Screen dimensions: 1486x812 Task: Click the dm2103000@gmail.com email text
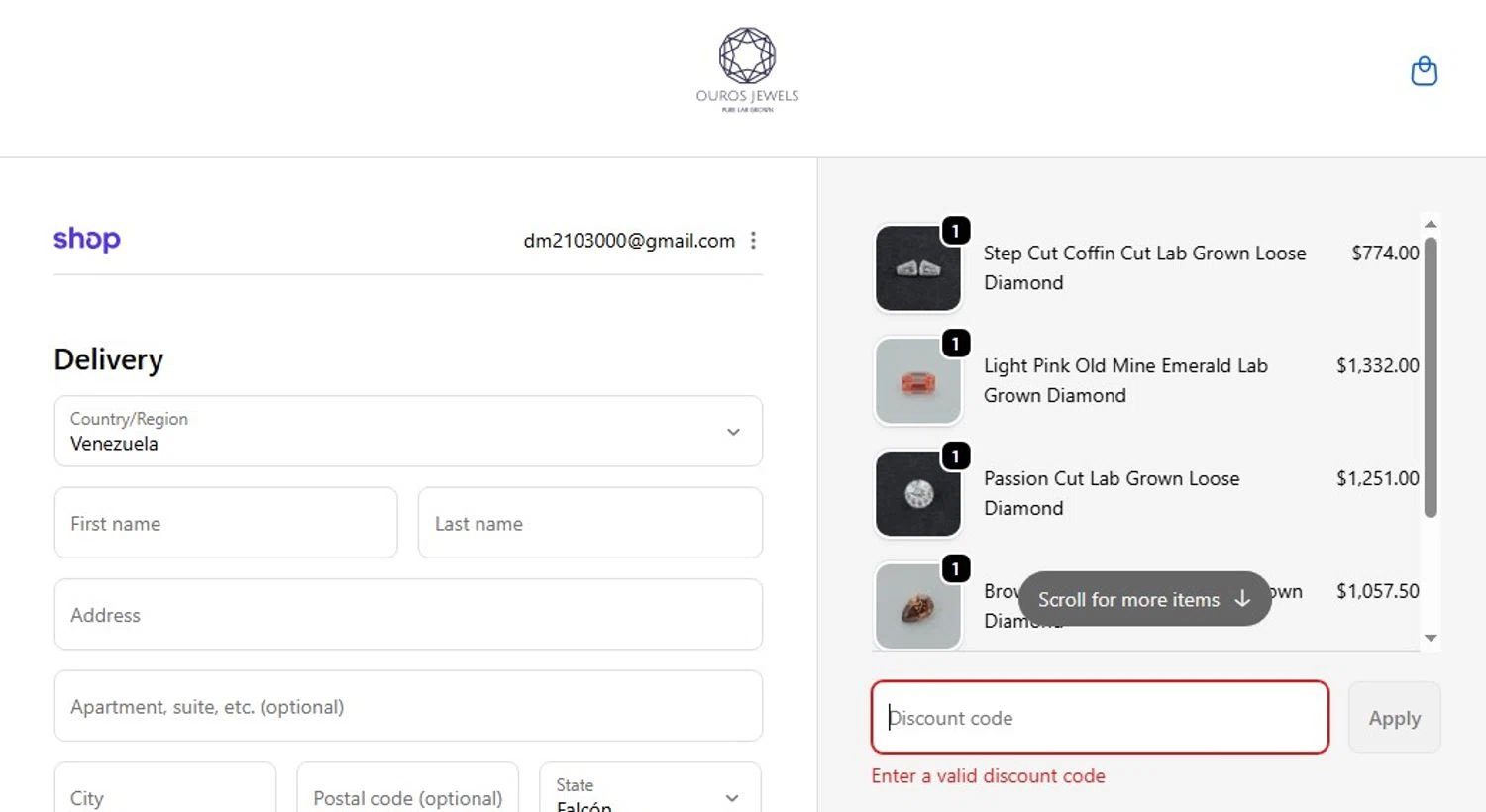[629, 241]
